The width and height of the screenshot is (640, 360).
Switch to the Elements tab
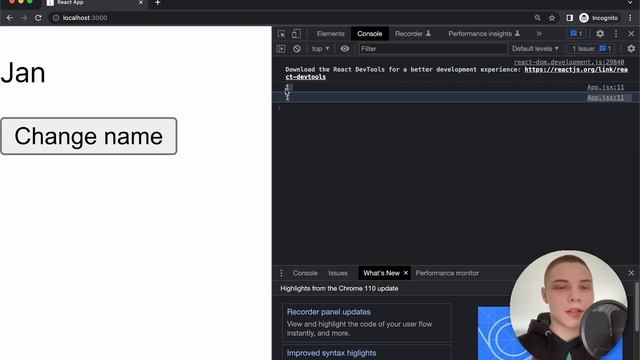331,34
